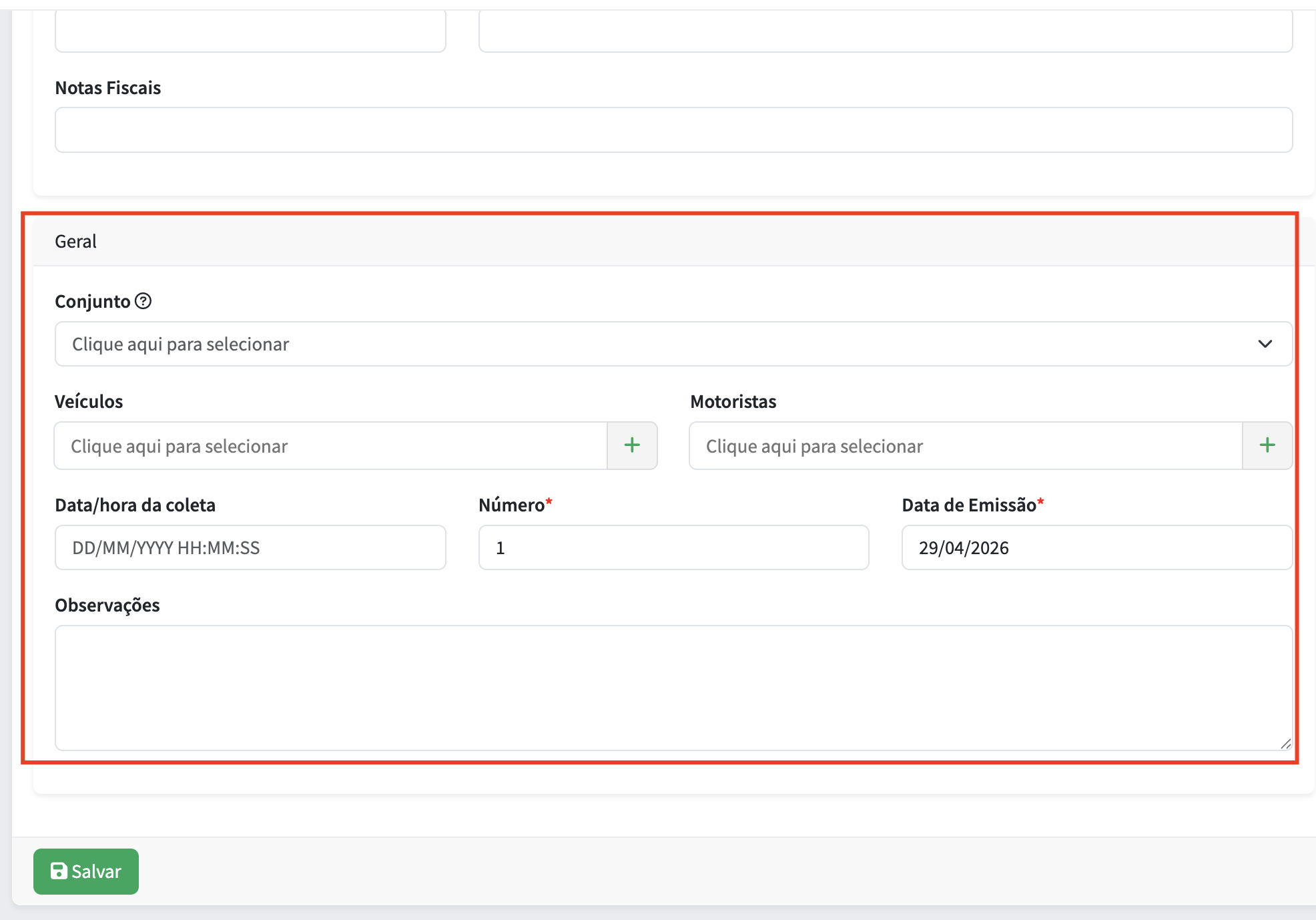Image resolution: width=1316 pixels, height=920 pixels.
Task: Click the Veículos label
Action: (x=89, y=401)
